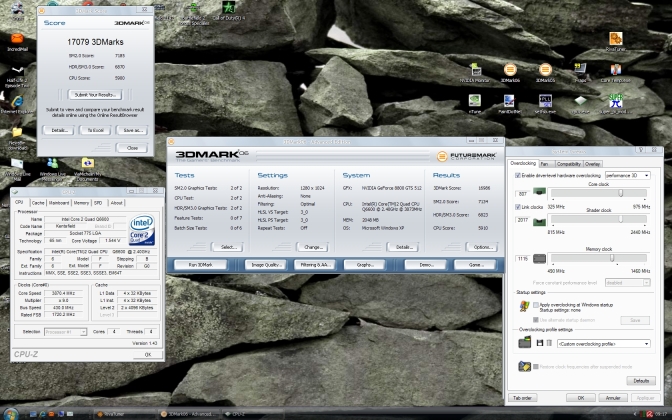This screenshot has height=420, width=672.
Task: Click the Memory clock slider handle
Action: (x=612, y=258)
